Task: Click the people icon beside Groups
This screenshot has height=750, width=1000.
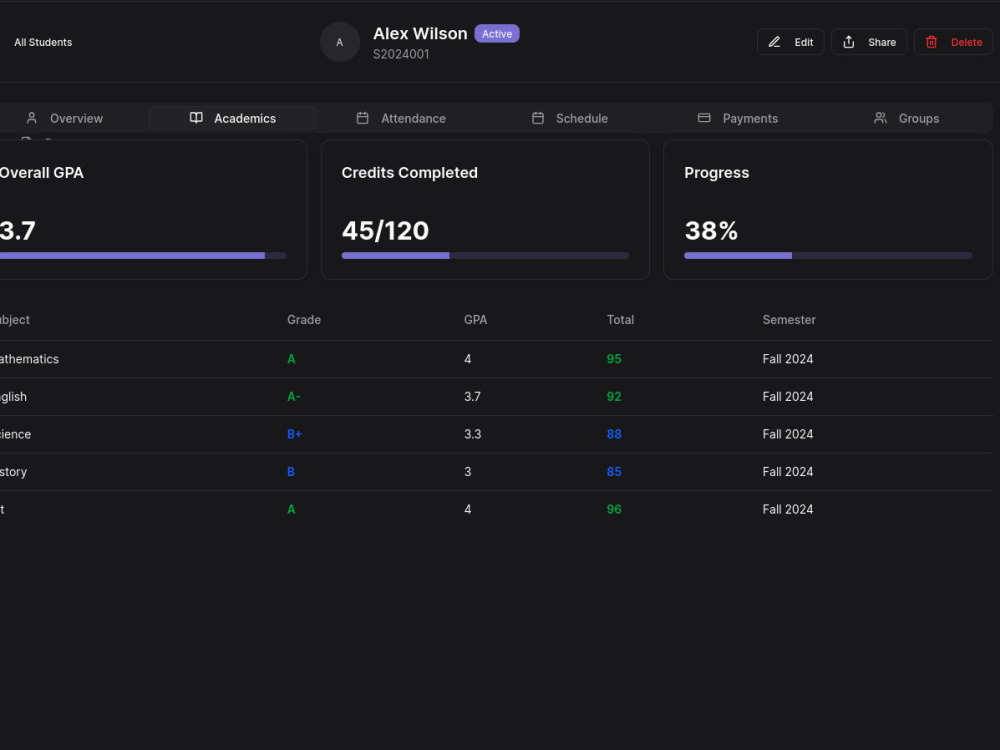Action: pos(880,118)
